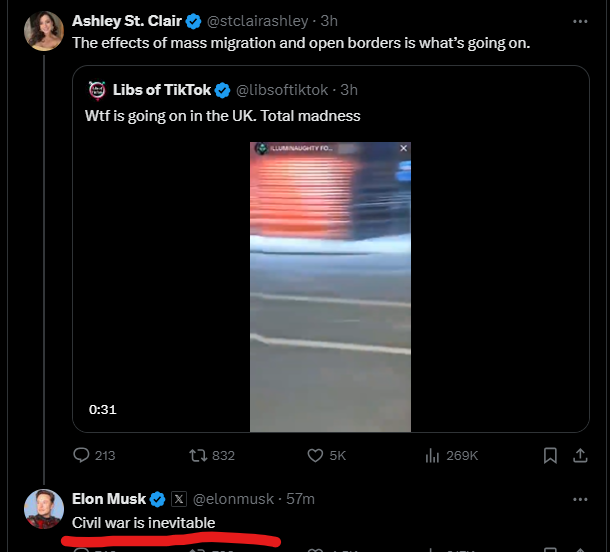Open more options on Elon Musk's reply
Screen dimensions: 610x552
[580, 499]
